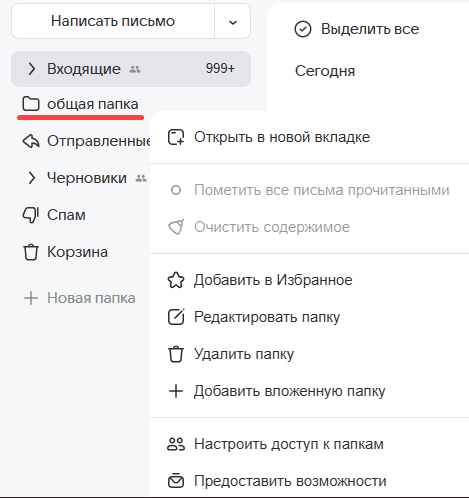The width and height of the screenshot is (469, 498).
Task: Toggle the Выделить все checkmark circle
Action: (x=303, y=29)
